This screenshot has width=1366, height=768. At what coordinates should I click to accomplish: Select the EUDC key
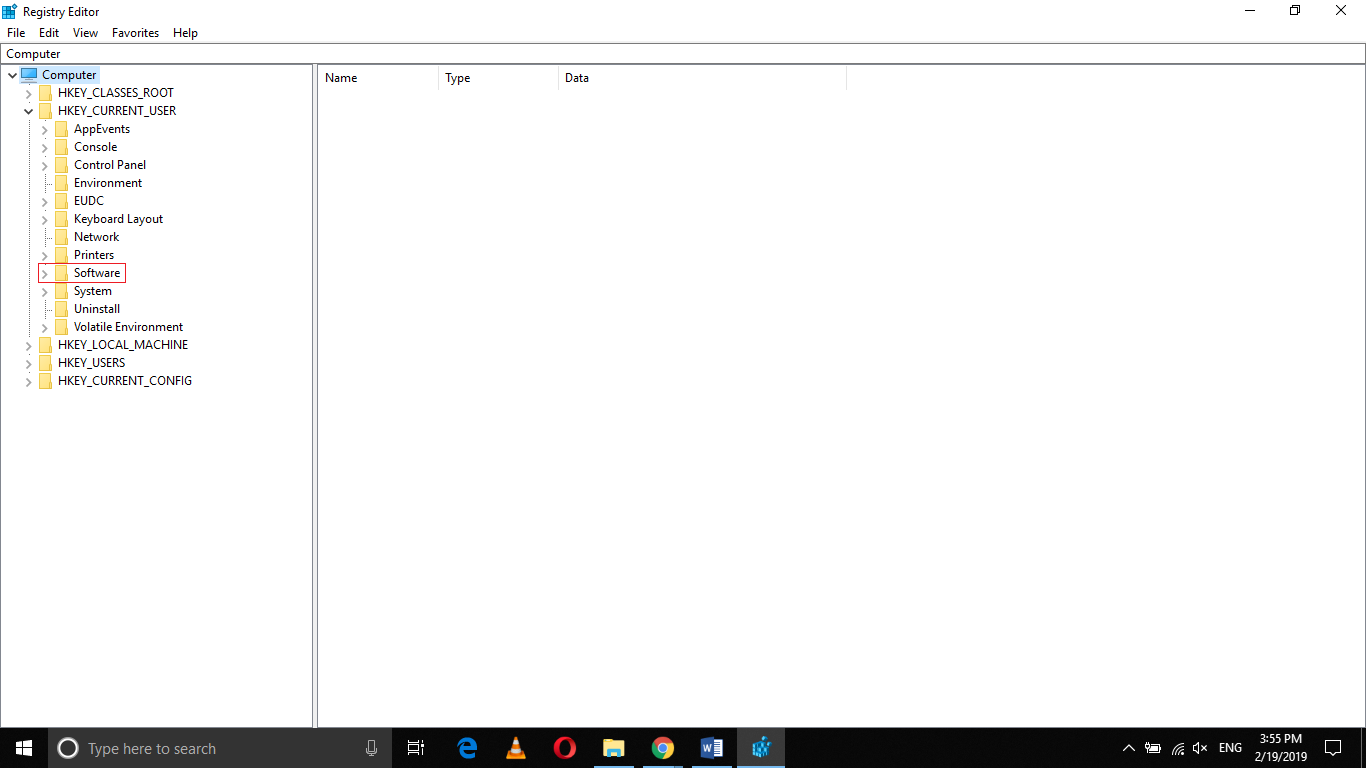point(89,201)
